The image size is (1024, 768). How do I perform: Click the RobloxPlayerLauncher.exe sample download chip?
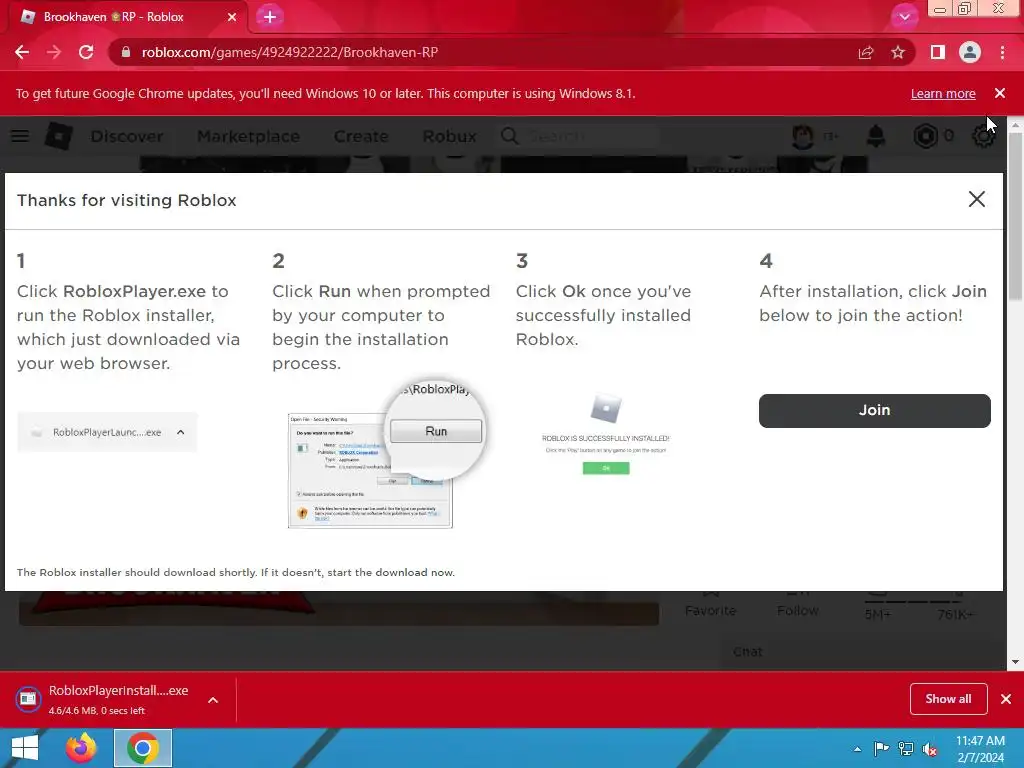coord(107,432)
